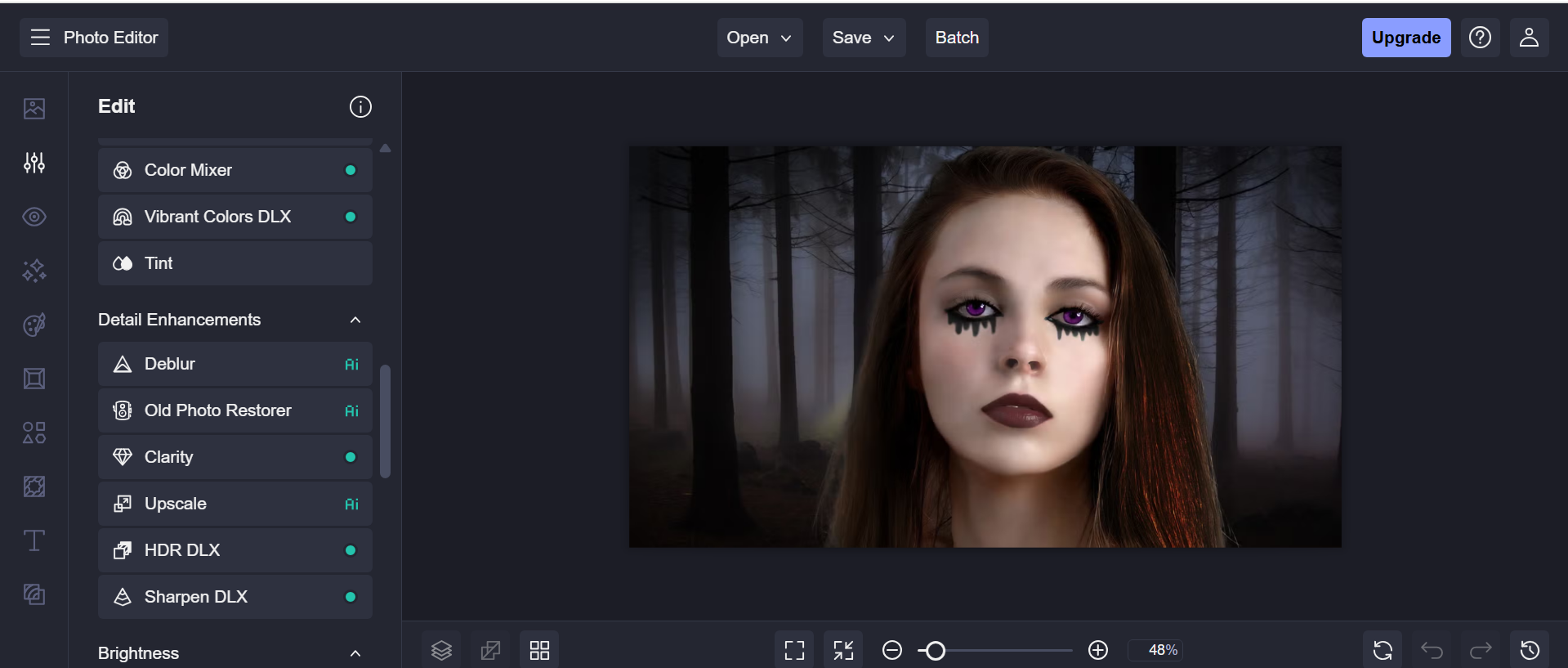Select the Sharpen DLX tool

coord(235,597)
